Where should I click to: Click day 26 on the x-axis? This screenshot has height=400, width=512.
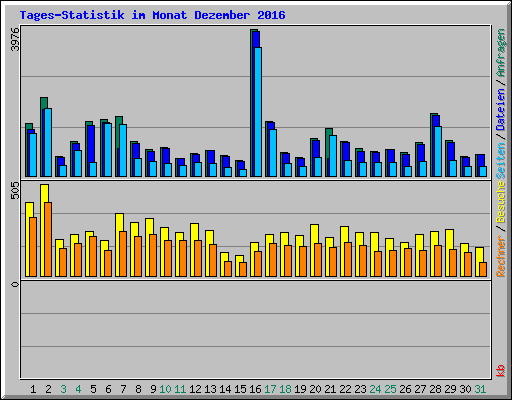click(405, 389)
